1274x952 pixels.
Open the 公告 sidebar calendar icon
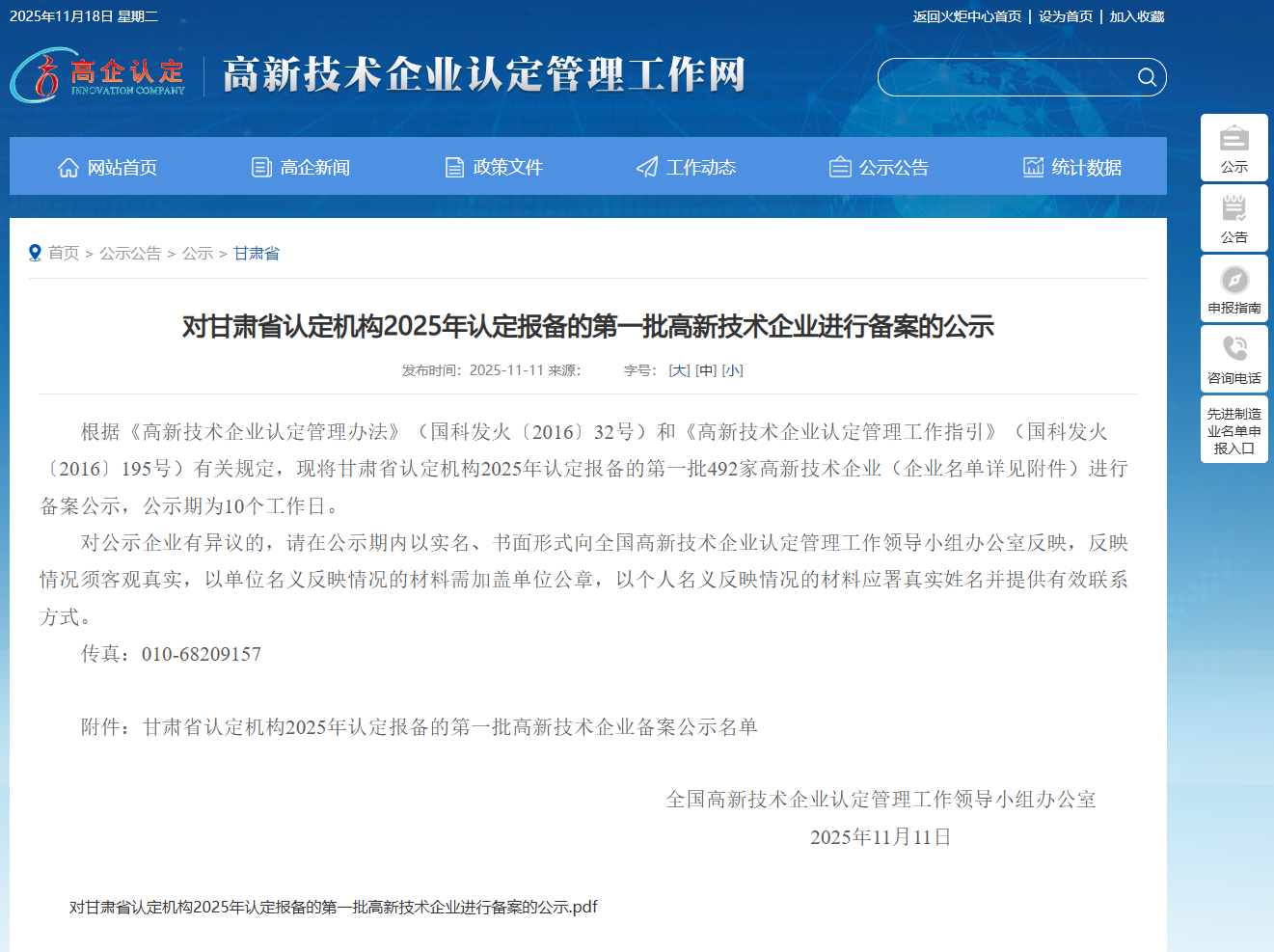click(1233, 209)
